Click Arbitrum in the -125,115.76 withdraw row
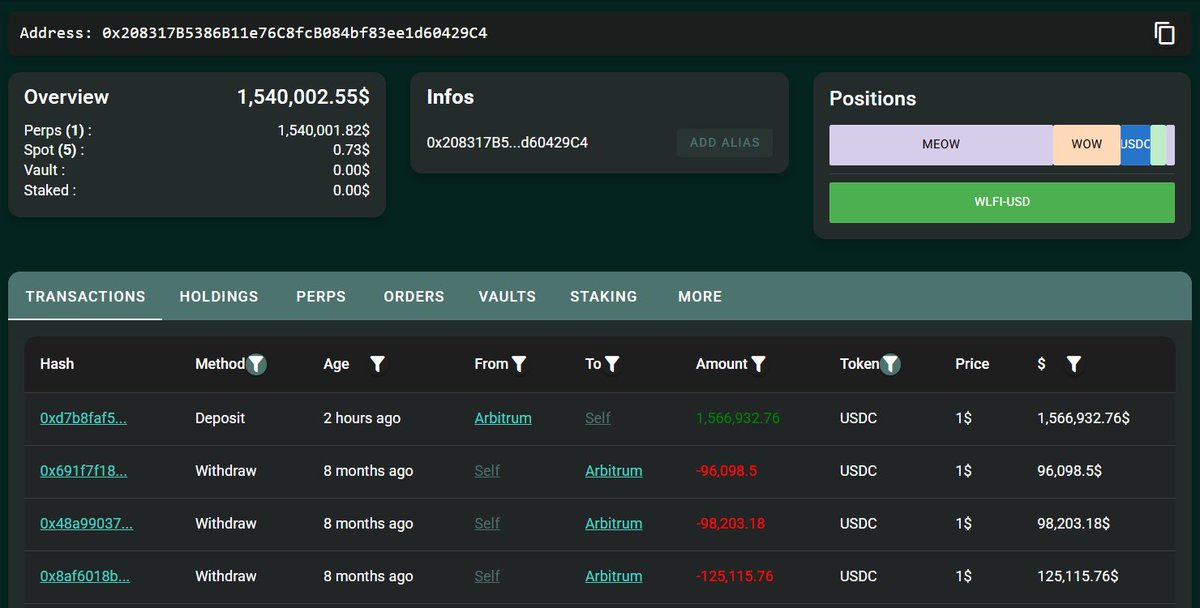Screen dimensions: 1200x608 coord(614,577)
